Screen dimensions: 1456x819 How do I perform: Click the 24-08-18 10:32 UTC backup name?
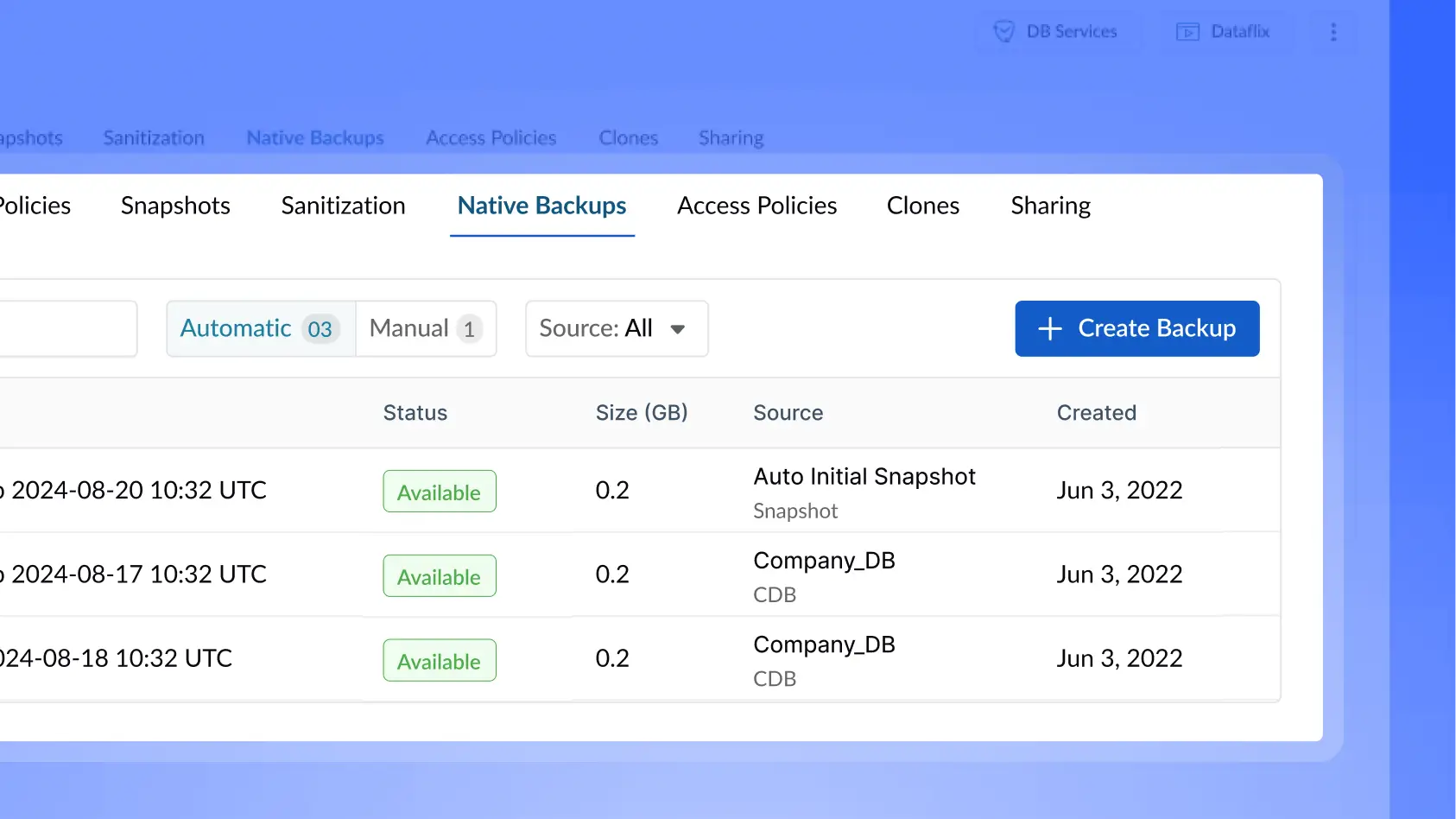coord(117,658)
